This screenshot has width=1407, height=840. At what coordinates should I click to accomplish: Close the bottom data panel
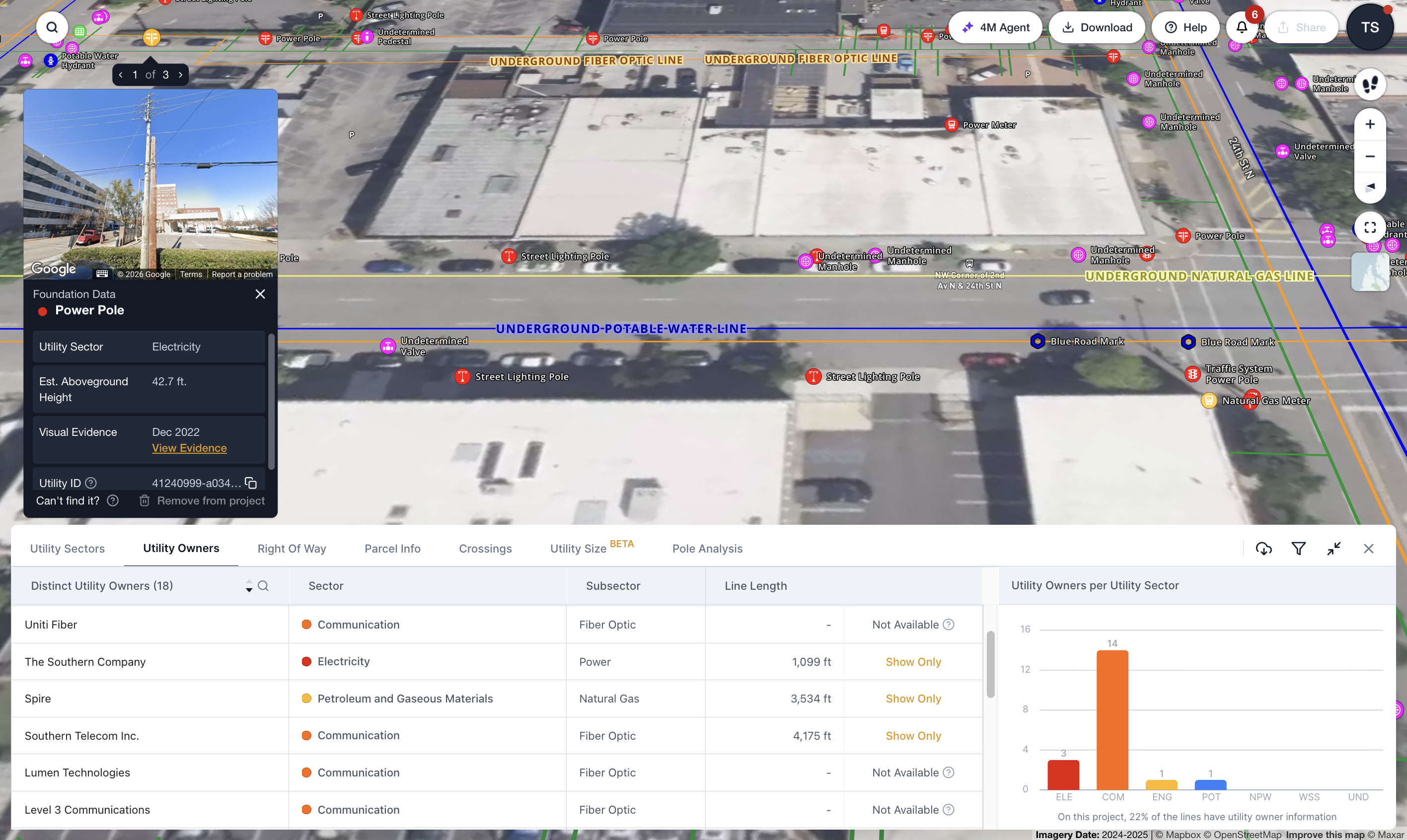pos(1368,549)
